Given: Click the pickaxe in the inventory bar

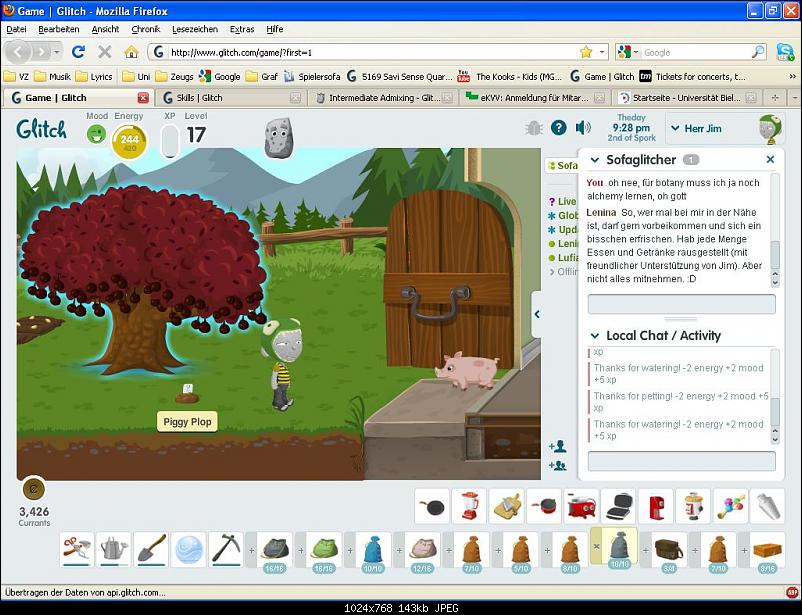Looking at the screenshot, I should pos(226,547).
